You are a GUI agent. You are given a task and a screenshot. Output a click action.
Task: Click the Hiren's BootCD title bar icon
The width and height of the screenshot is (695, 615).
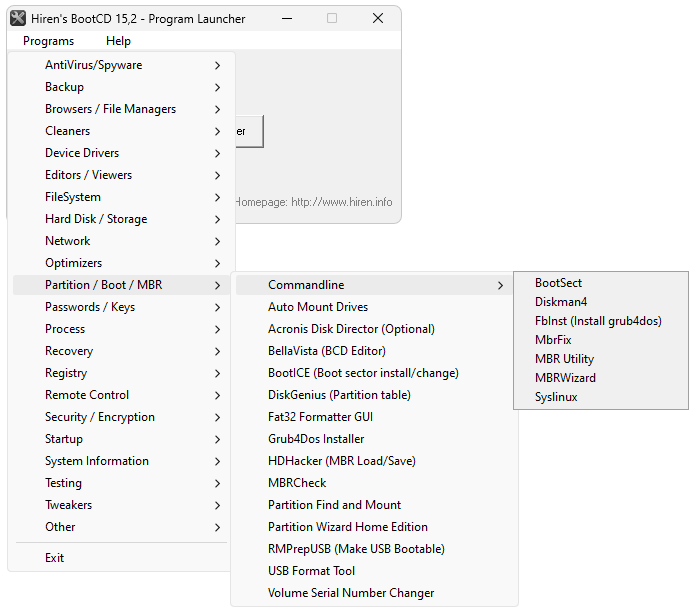(x=18, y=18)
